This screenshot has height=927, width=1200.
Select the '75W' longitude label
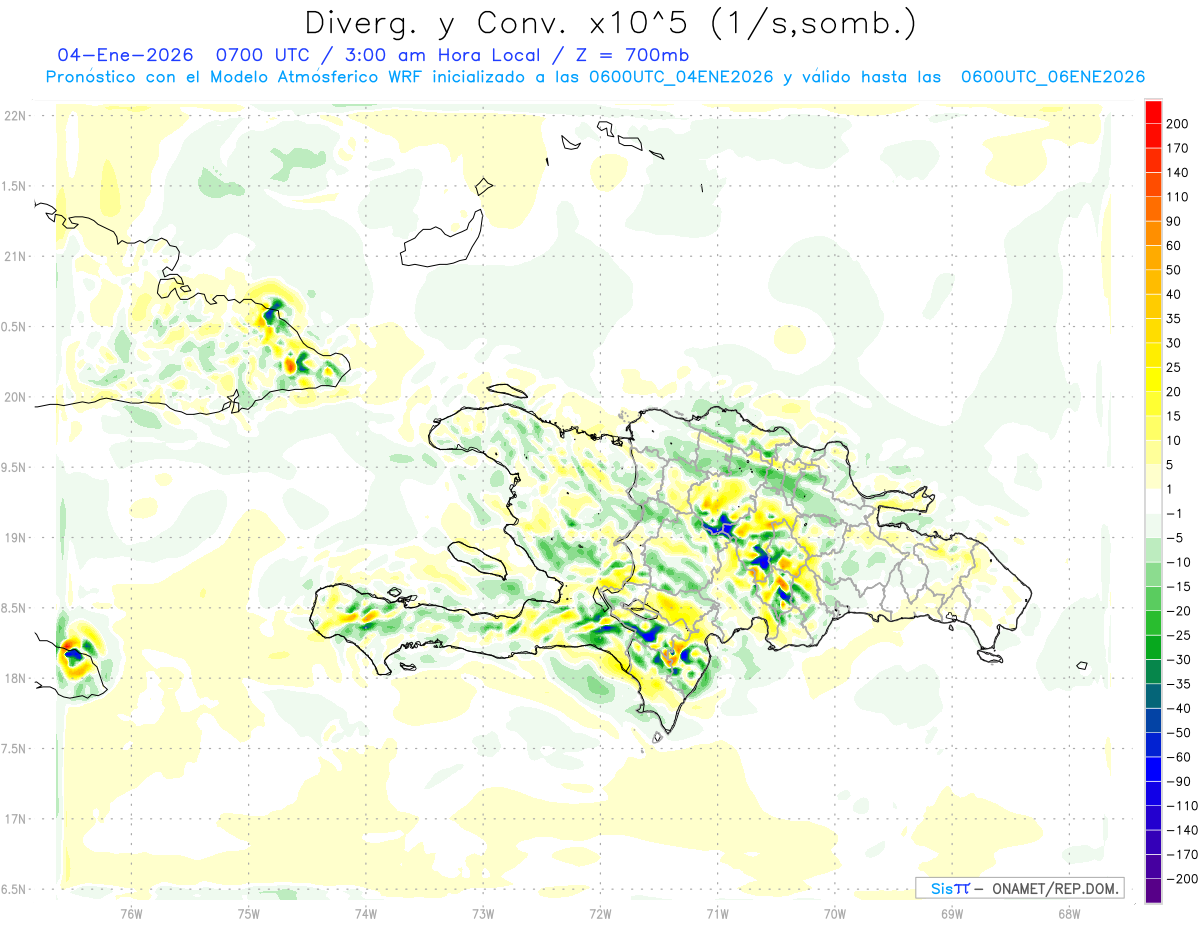click(249, 912)
